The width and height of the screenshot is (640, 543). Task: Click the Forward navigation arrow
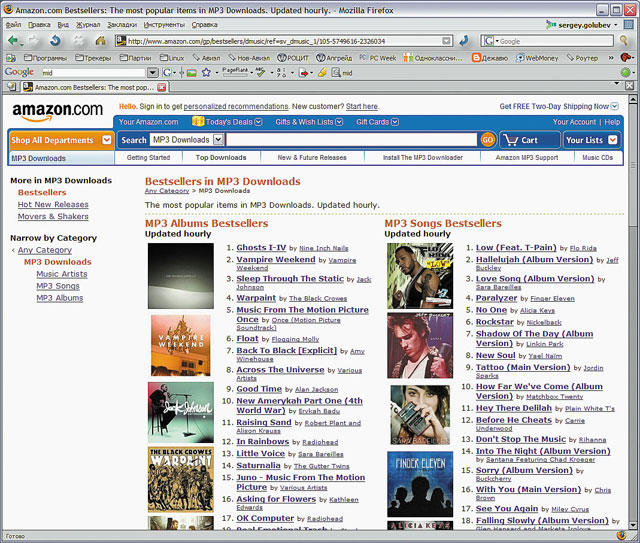tap(33, 40)
